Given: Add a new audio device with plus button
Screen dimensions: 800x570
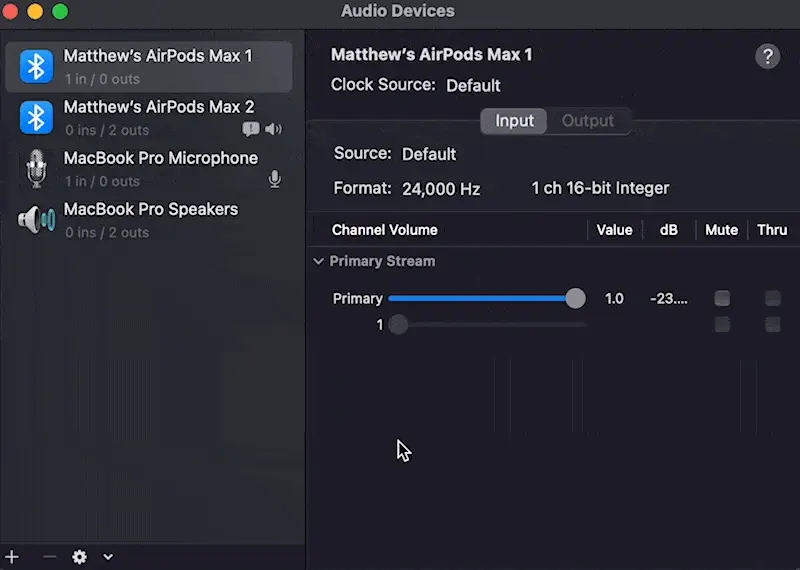Looking at the screenshot, I should [x=12, y=557].
